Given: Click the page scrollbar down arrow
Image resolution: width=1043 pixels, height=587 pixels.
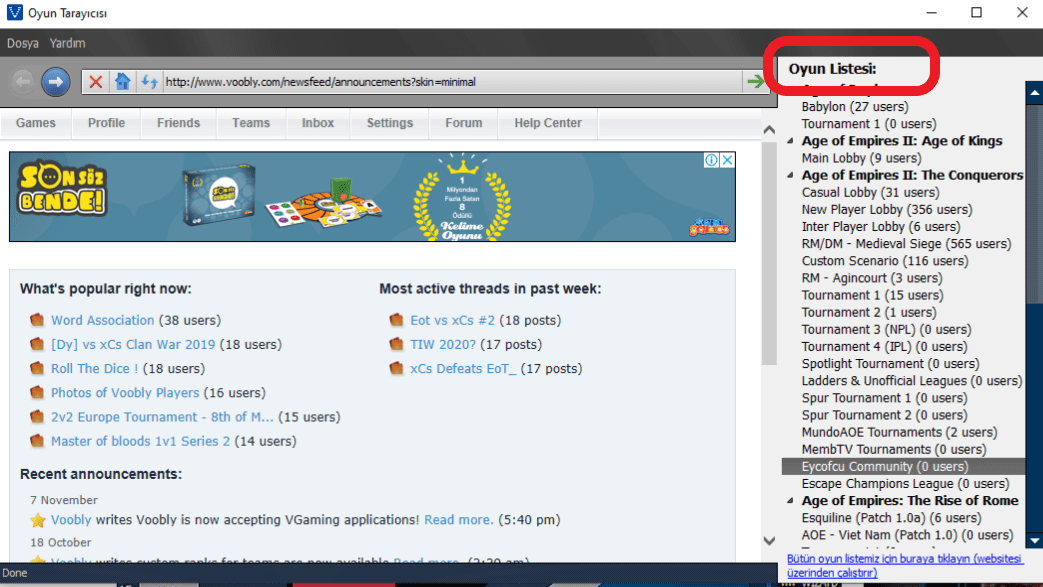Looking at the screenshot, I should point(770,541).
